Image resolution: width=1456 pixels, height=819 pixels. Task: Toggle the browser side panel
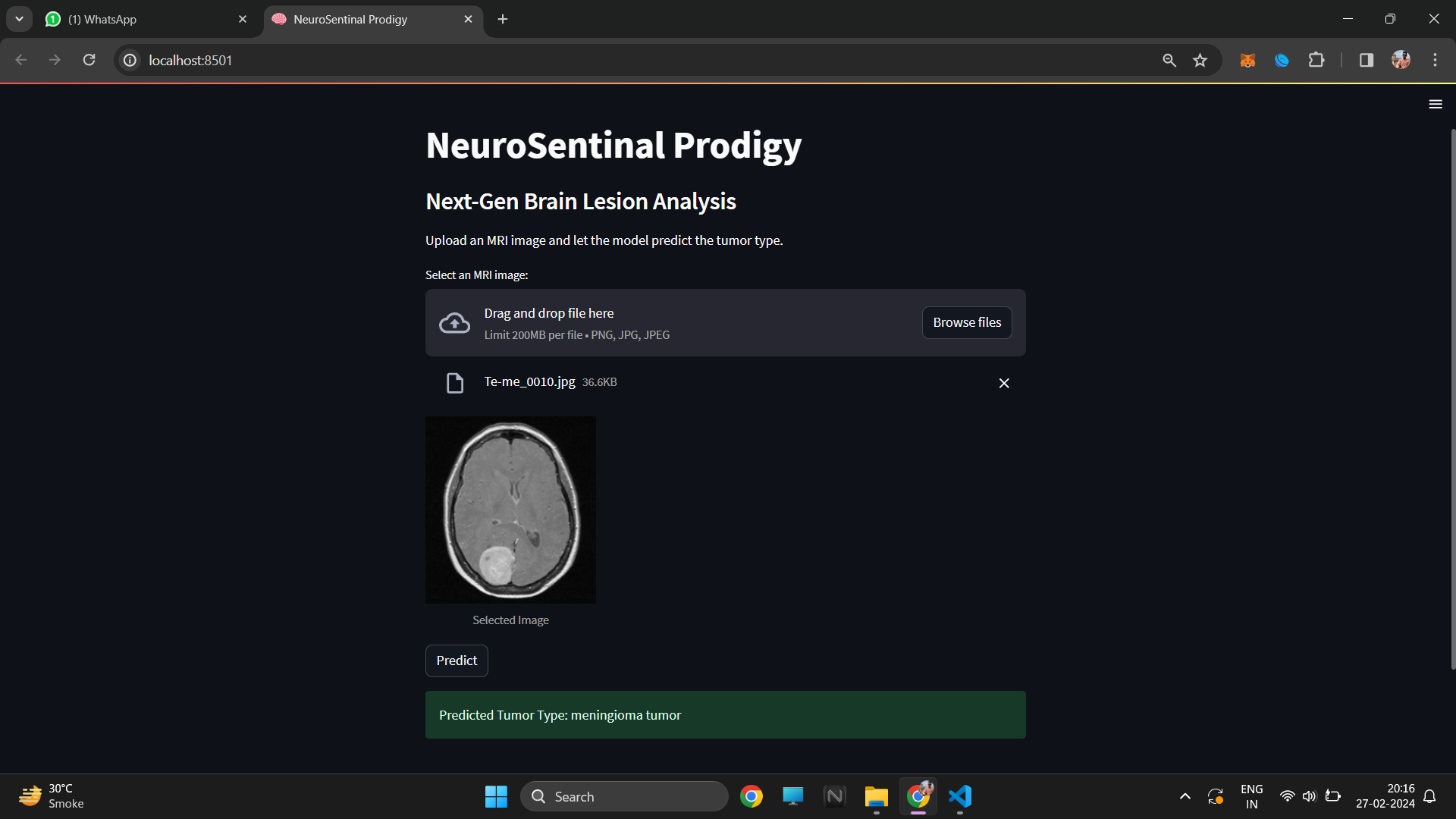click(x=1367, y=60)
